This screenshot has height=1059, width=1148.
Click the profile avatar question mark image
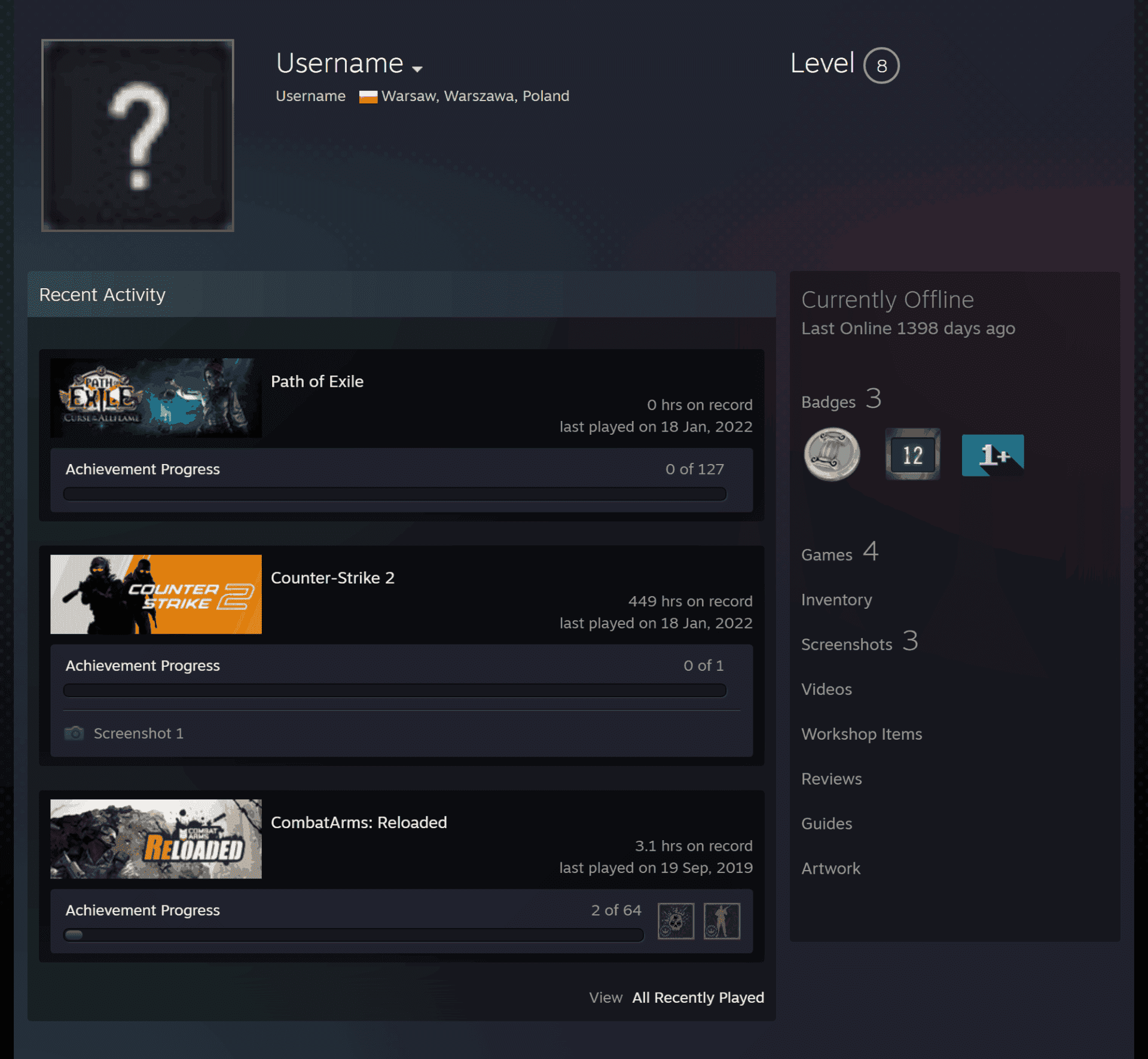point(138,135)
